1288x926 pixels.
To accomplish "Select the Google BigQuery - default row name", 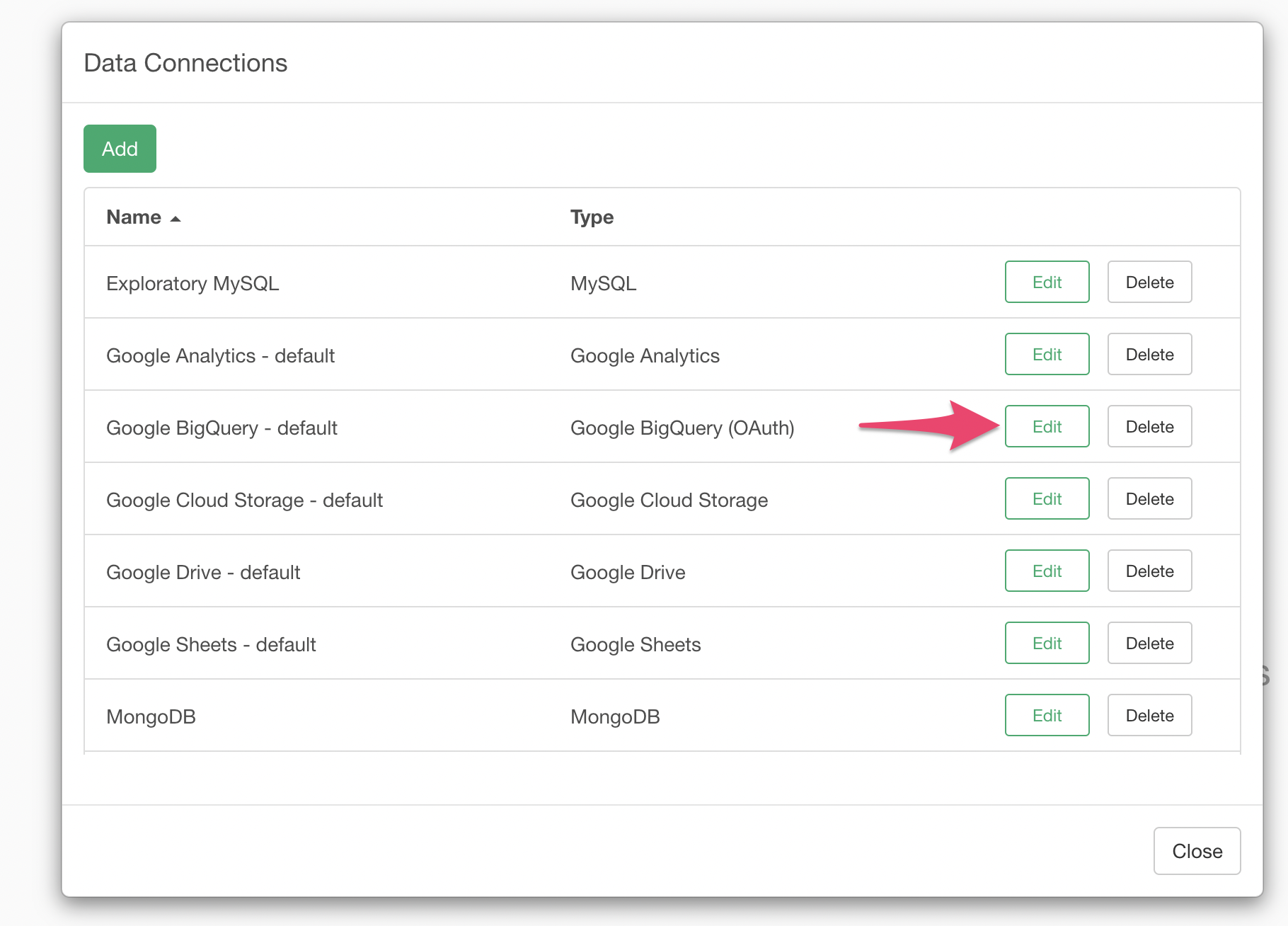I will [x=222, y=428].
